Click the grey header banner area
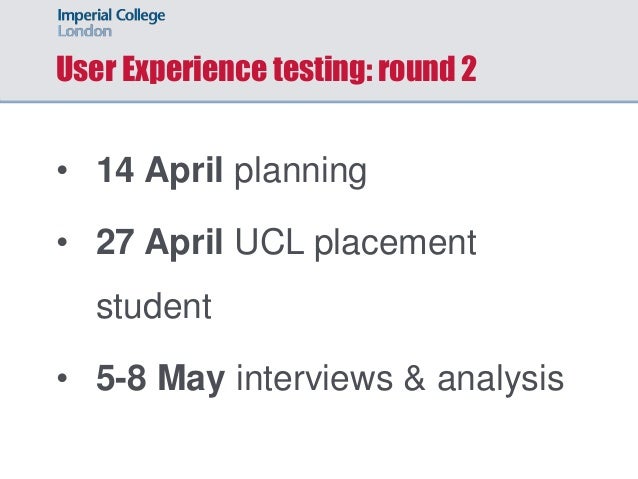Screen dimensions: 638x479 319,50
